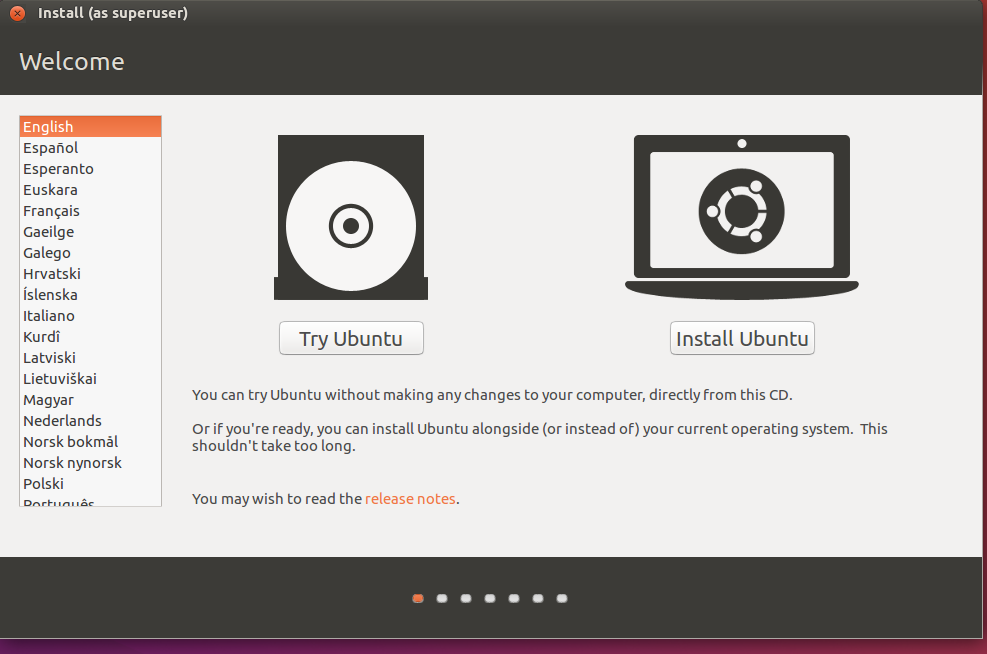Pick Magyar from the language list
Screen dimensions: 987x654
pos(91,400)
